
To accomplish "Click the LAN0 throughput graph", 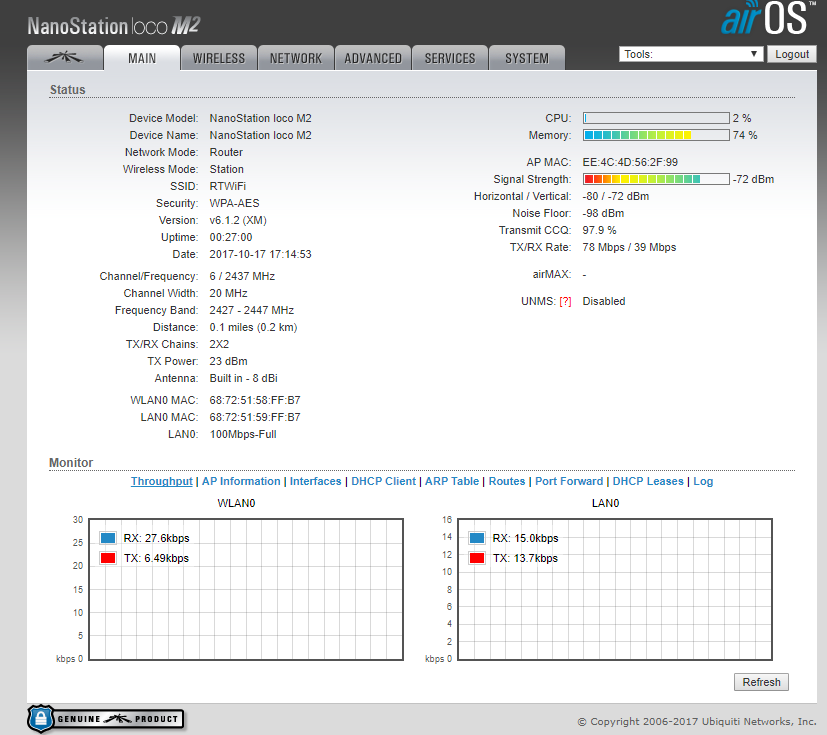I will coord(615,589).
